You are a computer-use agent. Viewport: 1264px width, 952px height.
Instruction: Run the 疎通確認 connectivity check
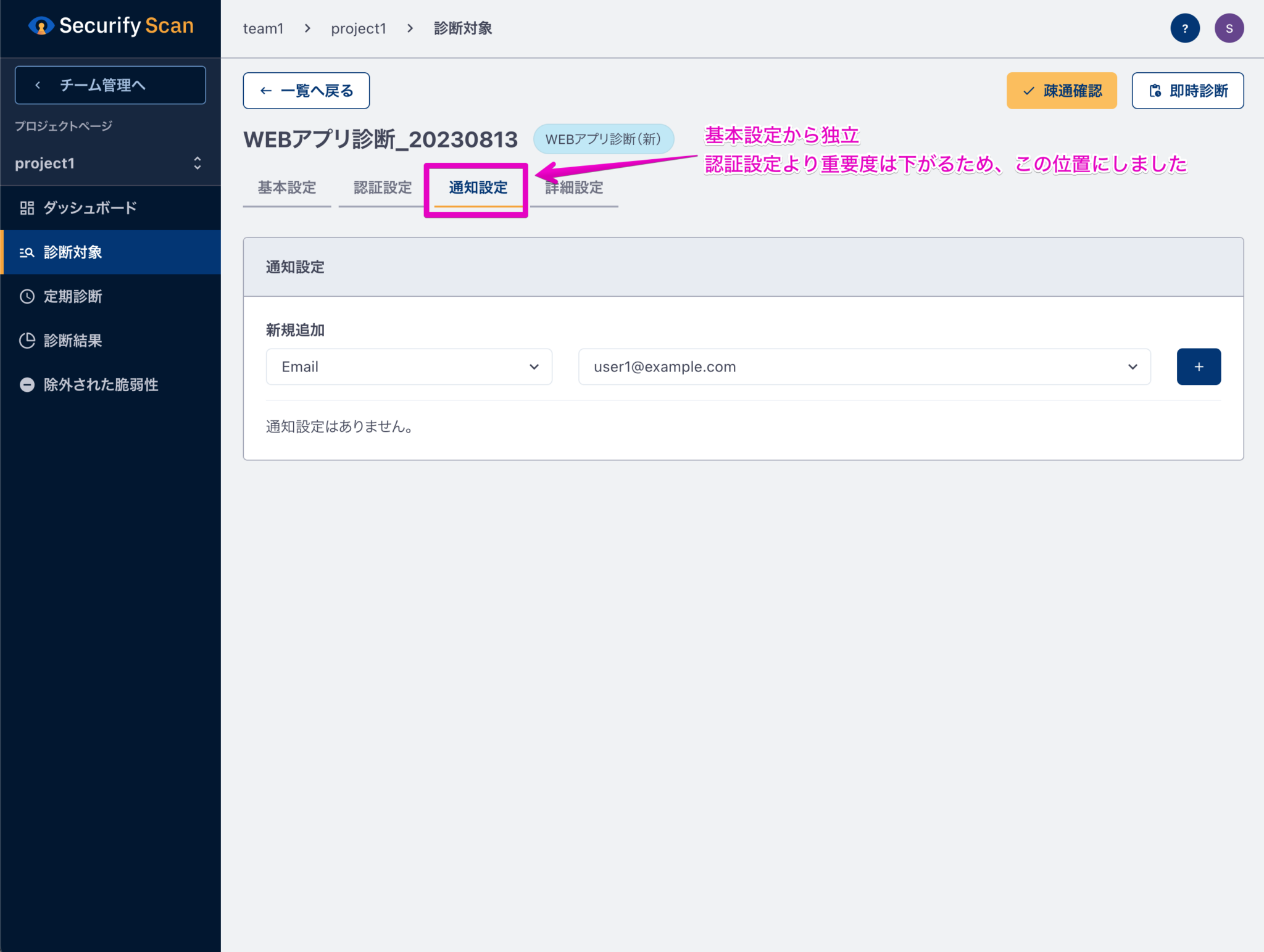click(x=1061, y=90)
